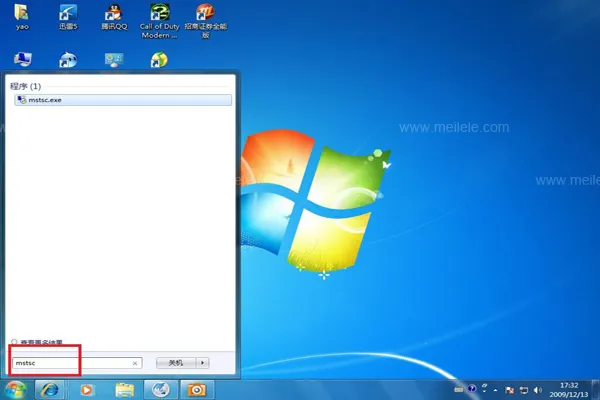Click the 程序 (1) results header
Screen dimensions: 600x400
25,86
